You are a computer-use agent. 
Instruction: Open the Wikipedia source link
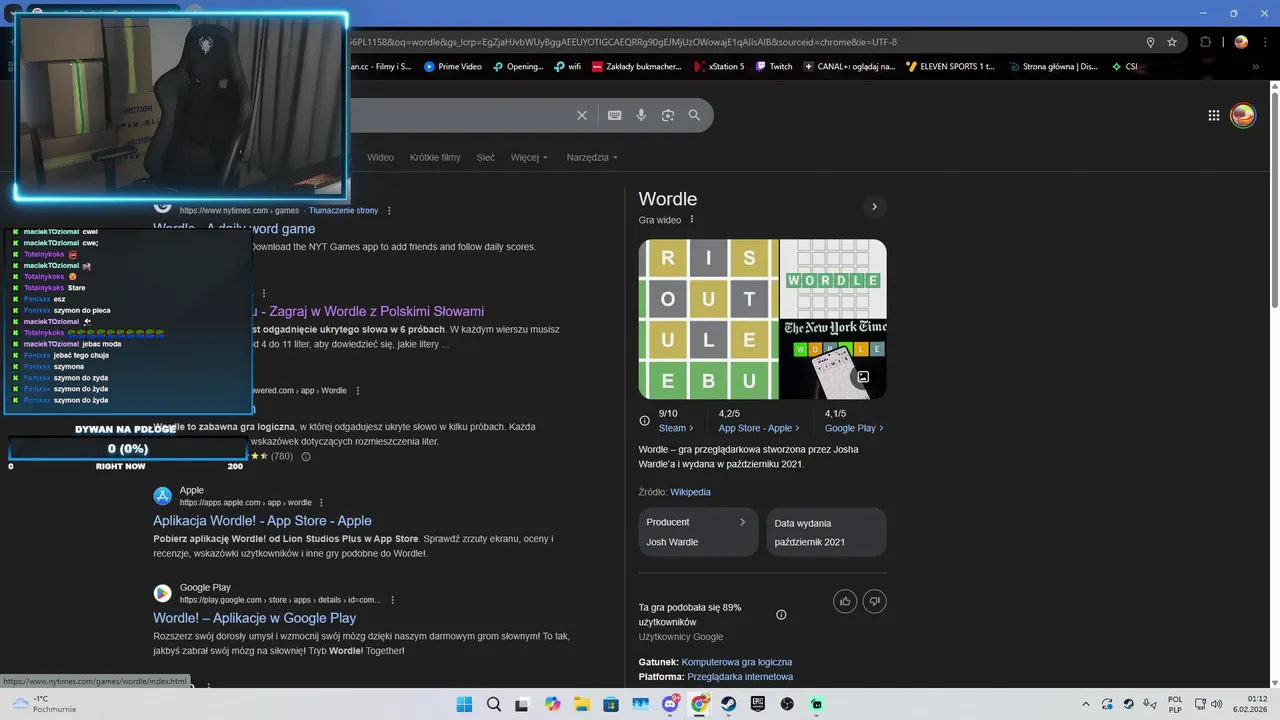(690, 492)
